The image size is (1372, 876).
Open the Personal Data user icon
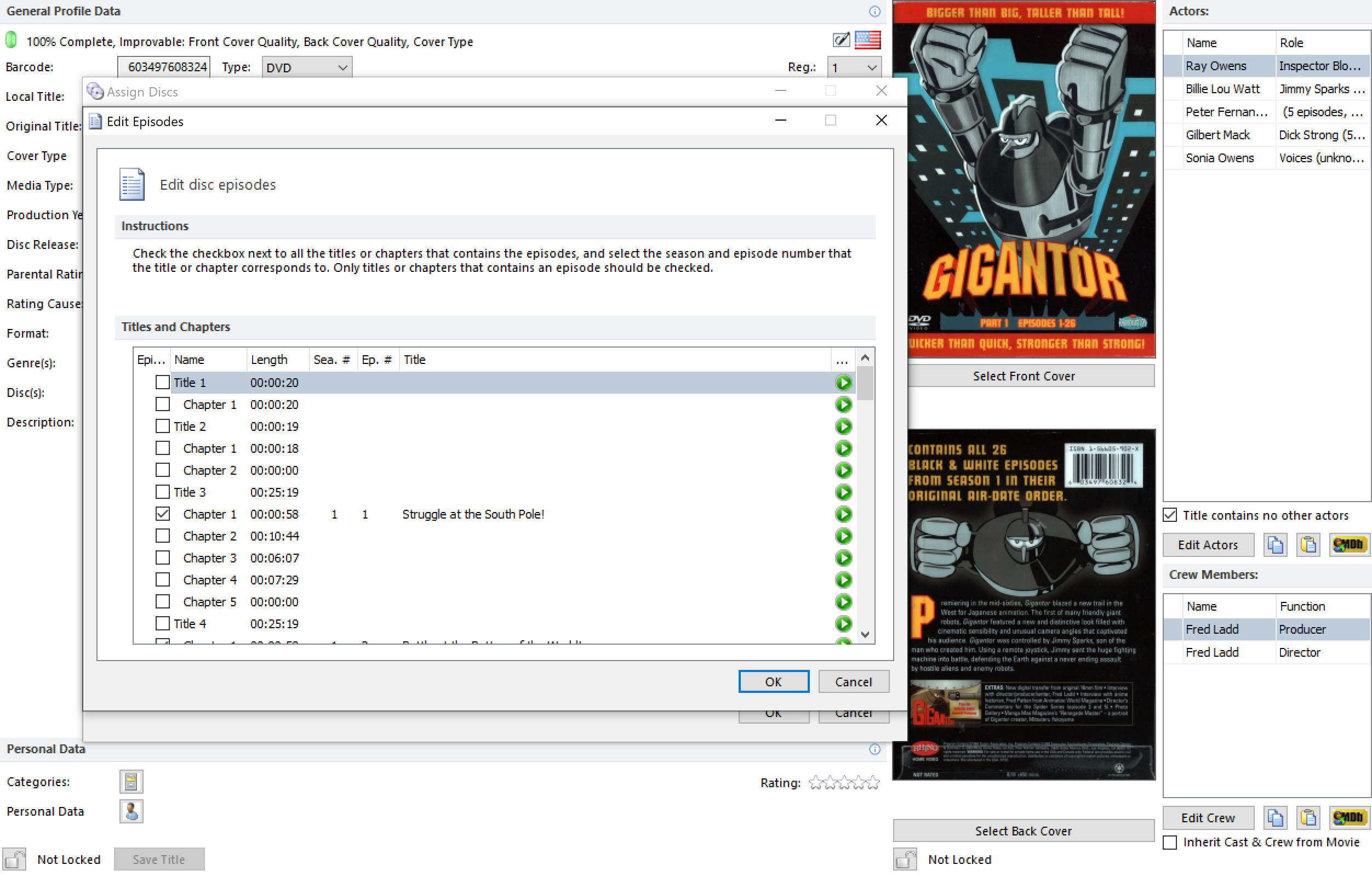click(x=131, y=811)
